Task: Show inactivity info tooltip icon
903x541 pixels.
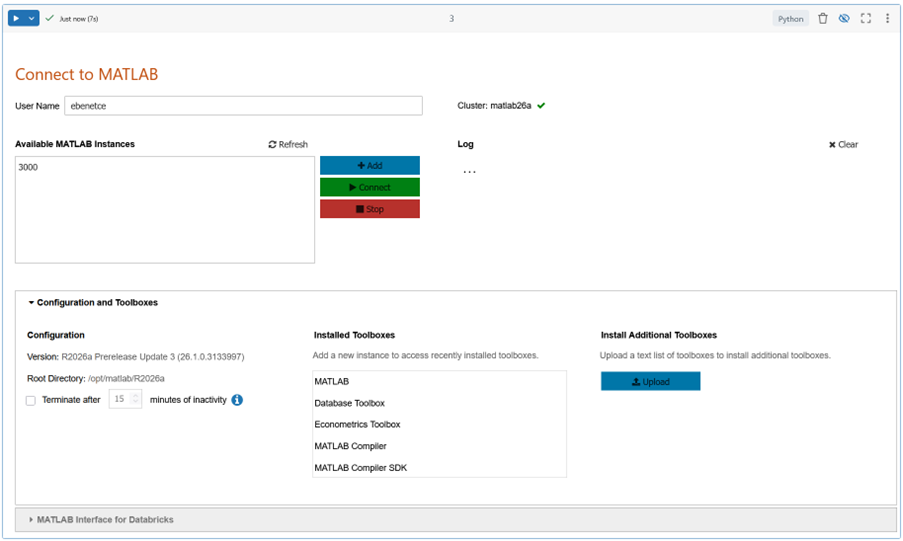Action: pos(237,400)
